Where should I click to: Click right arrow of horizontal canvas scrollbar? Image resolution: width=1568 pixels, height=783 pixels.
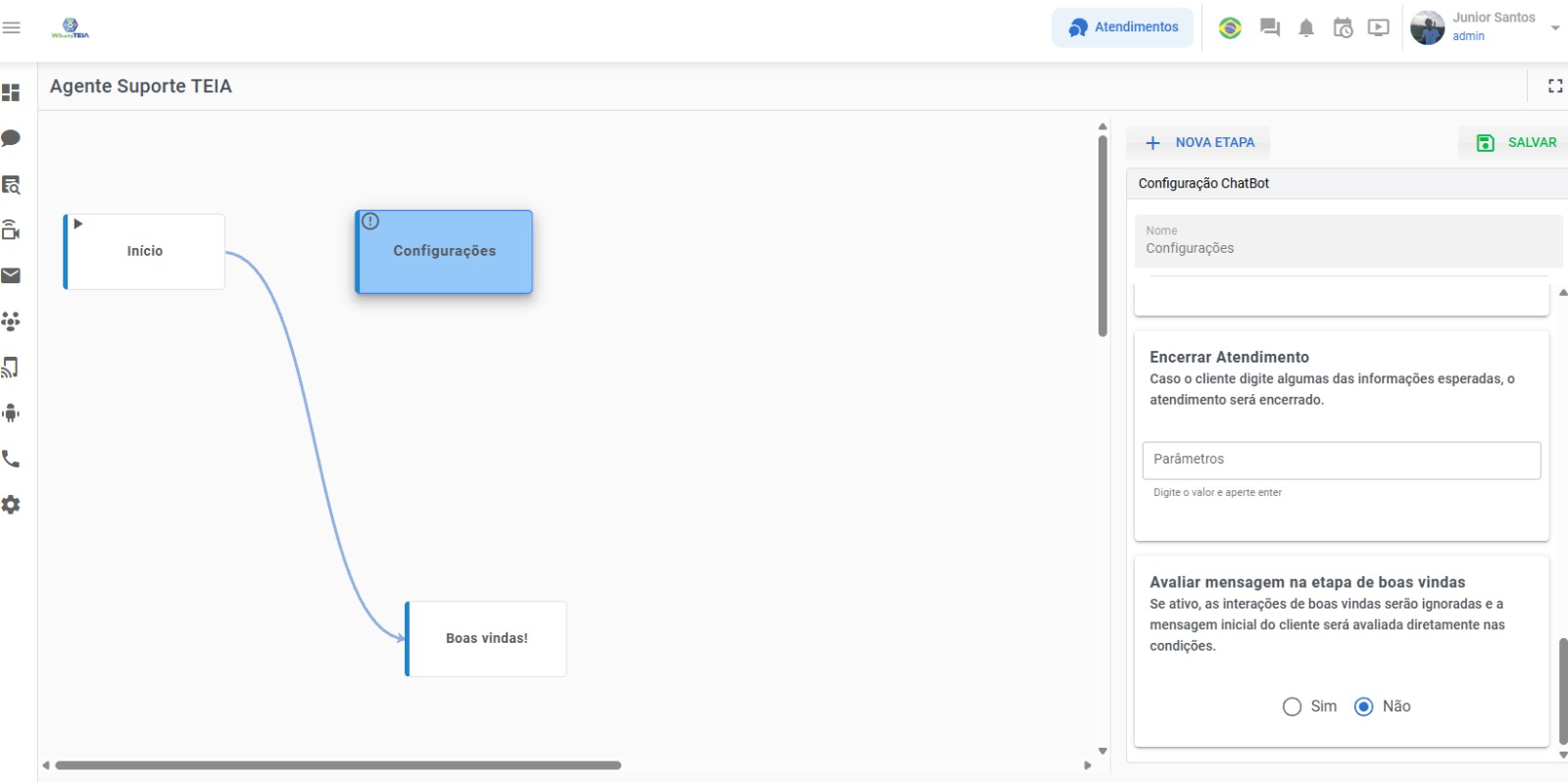click(1087, 765)
